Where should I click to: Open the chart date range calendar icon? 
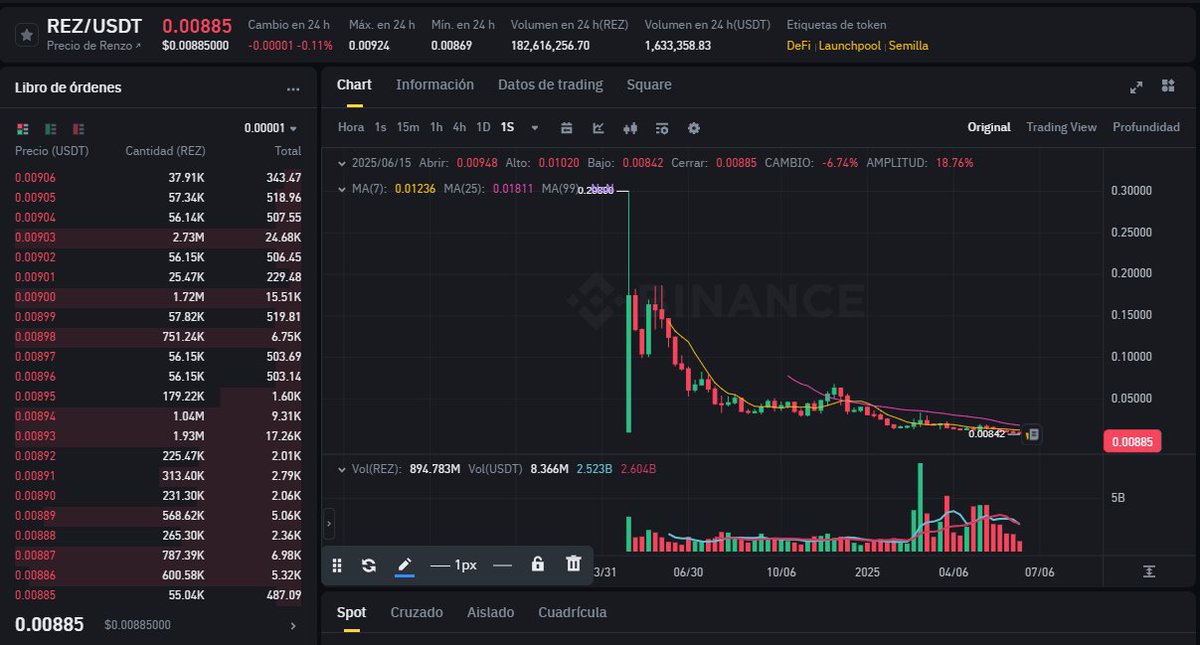[x=567, y=128]
